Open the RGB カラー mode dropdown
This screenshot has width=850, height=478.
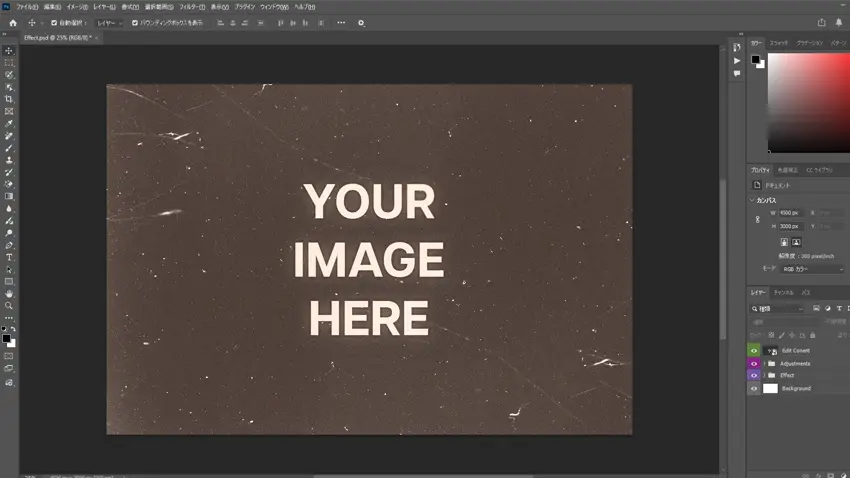(811, 268)
